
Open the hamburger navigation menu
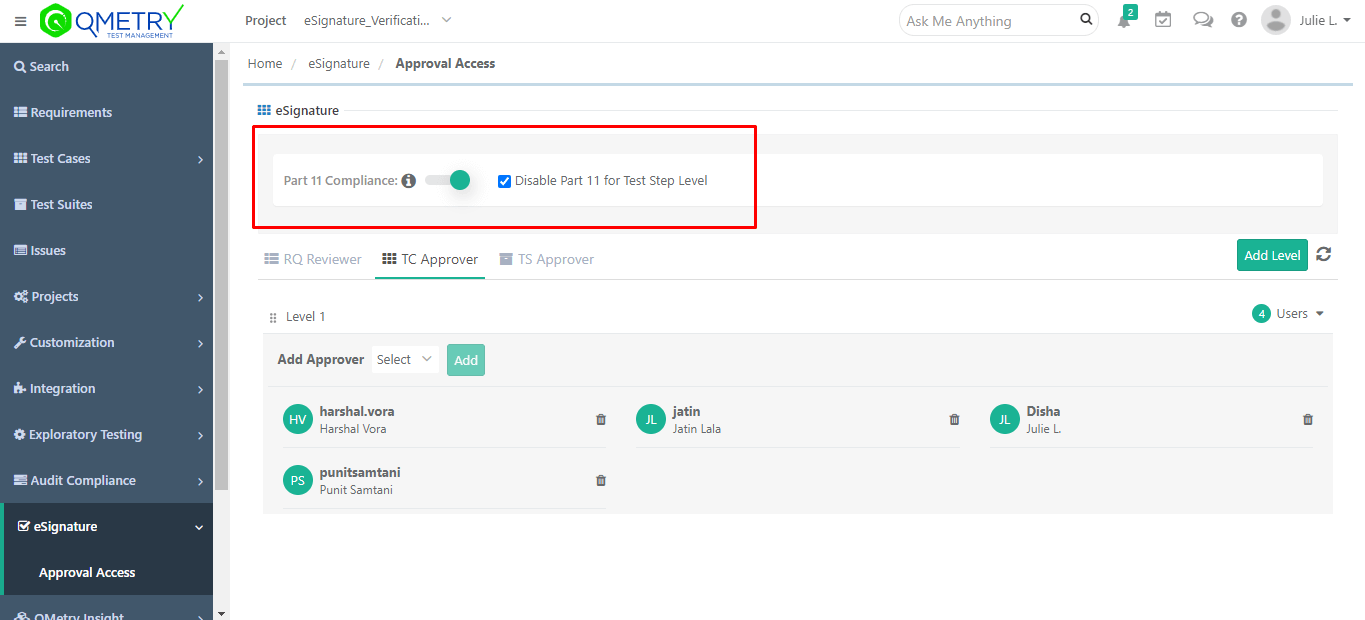coord(20,21)
